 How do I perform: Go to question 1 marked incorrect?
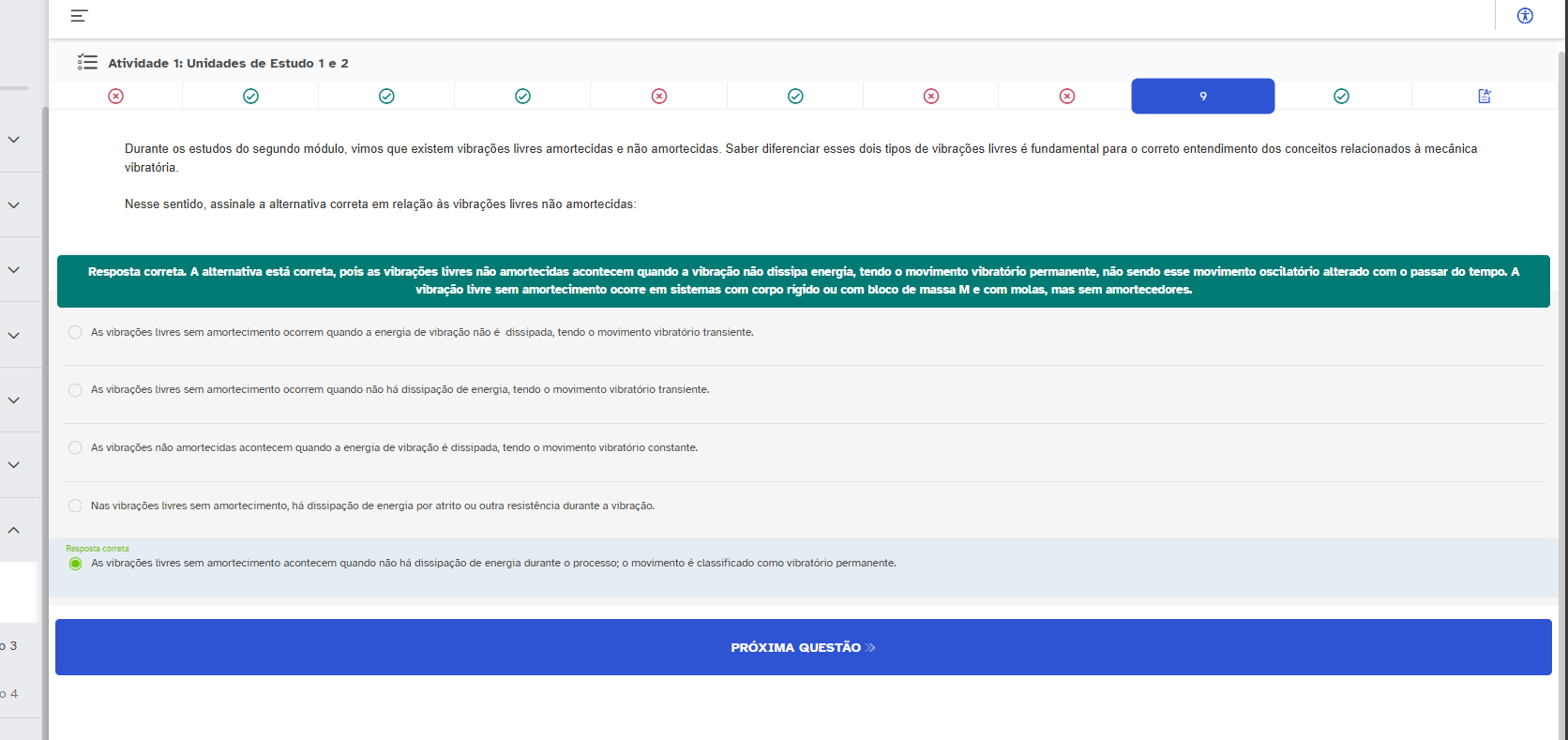coord(115,97)
